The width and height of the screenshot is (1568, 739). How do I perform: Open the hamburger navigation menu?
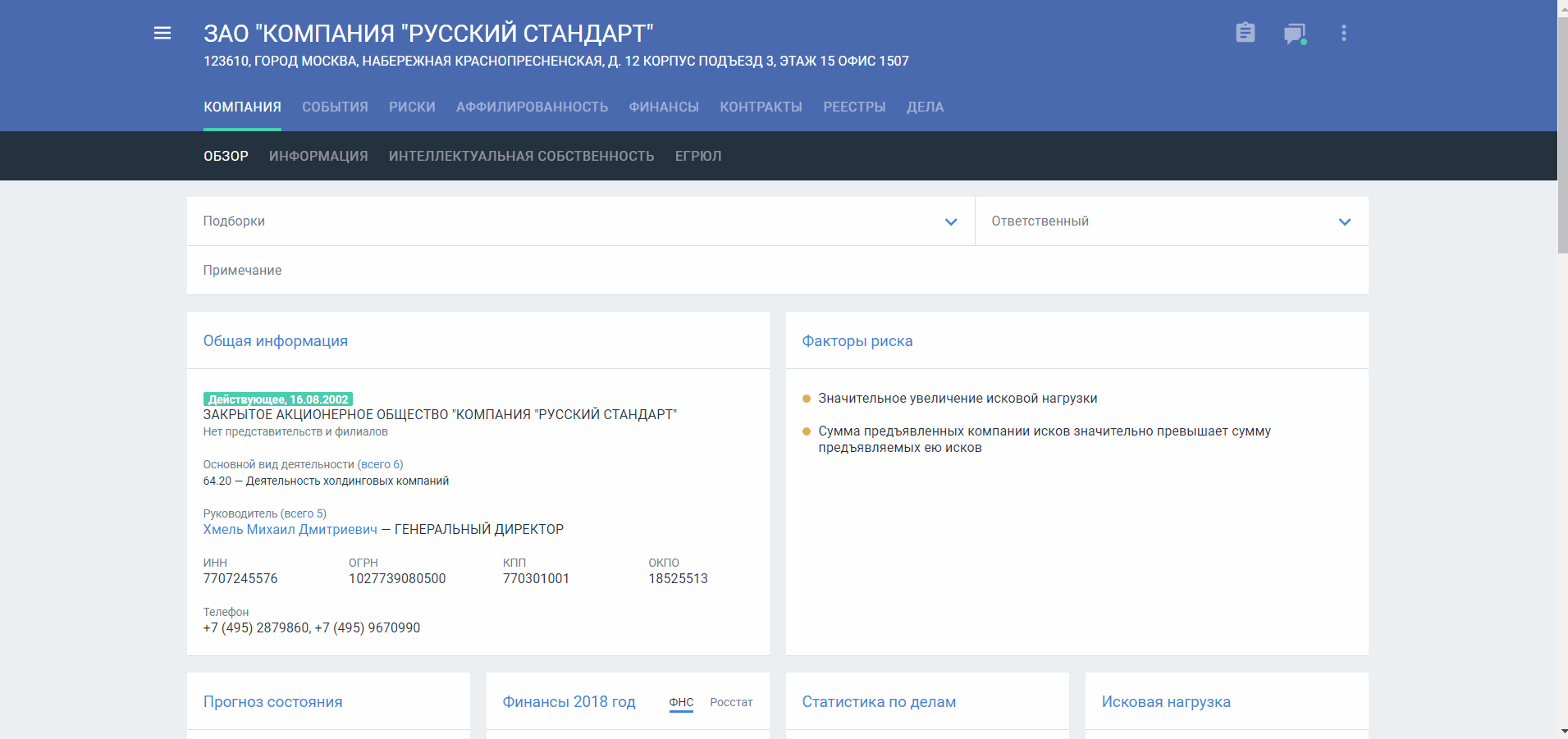[x=162, y=33]
